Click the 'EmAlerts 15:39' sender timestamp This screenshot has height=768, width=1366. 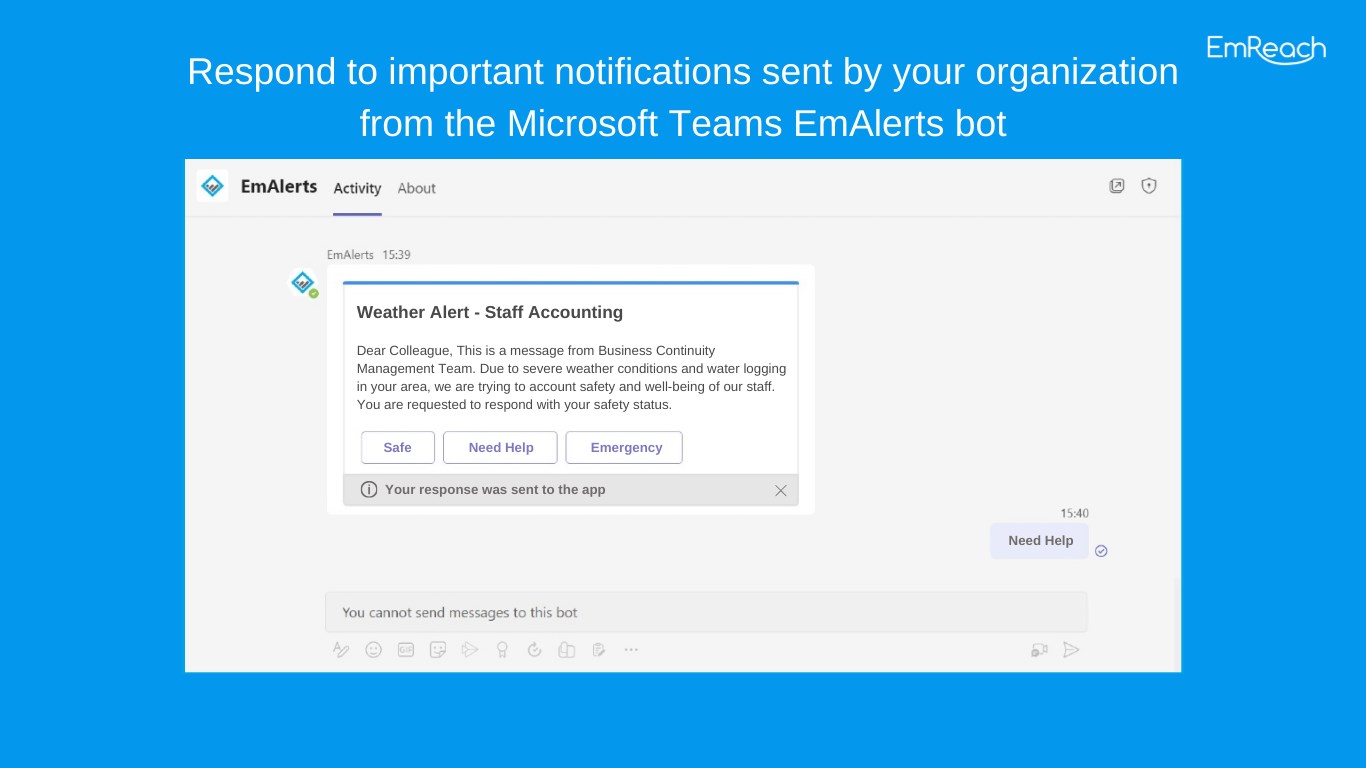369,255
